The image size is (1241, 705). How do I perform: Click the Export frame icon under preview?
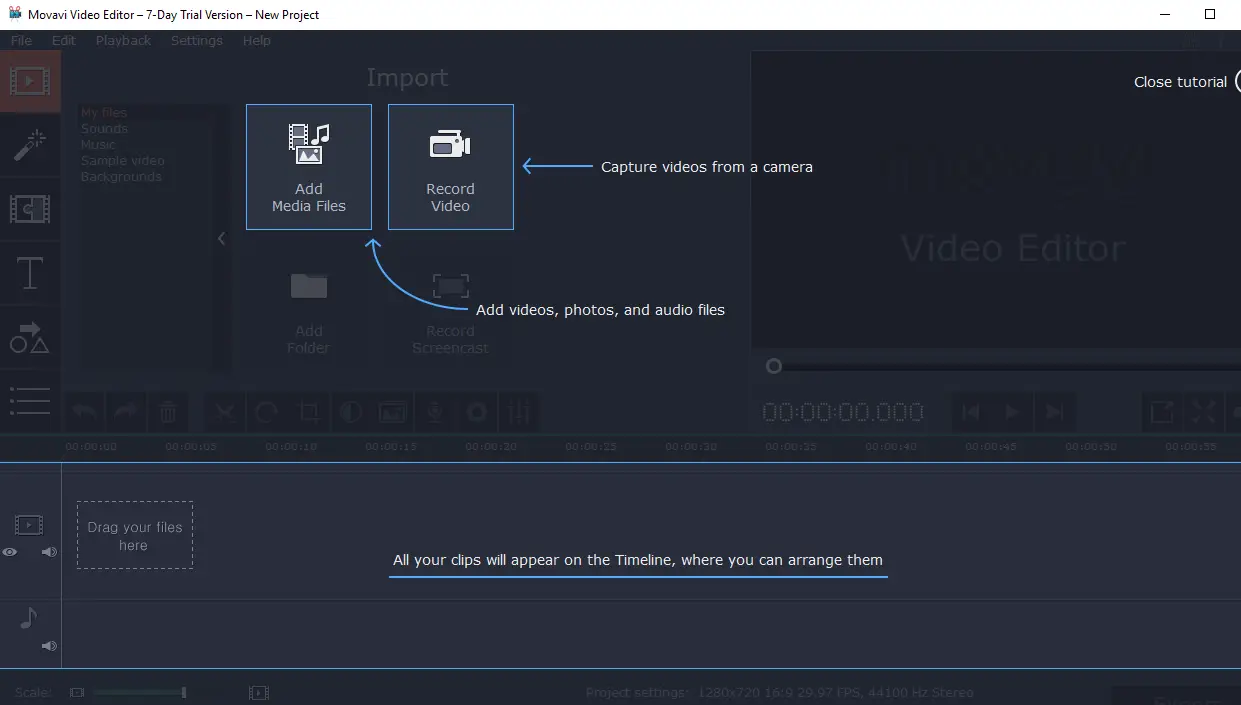tap(1162, 411)
